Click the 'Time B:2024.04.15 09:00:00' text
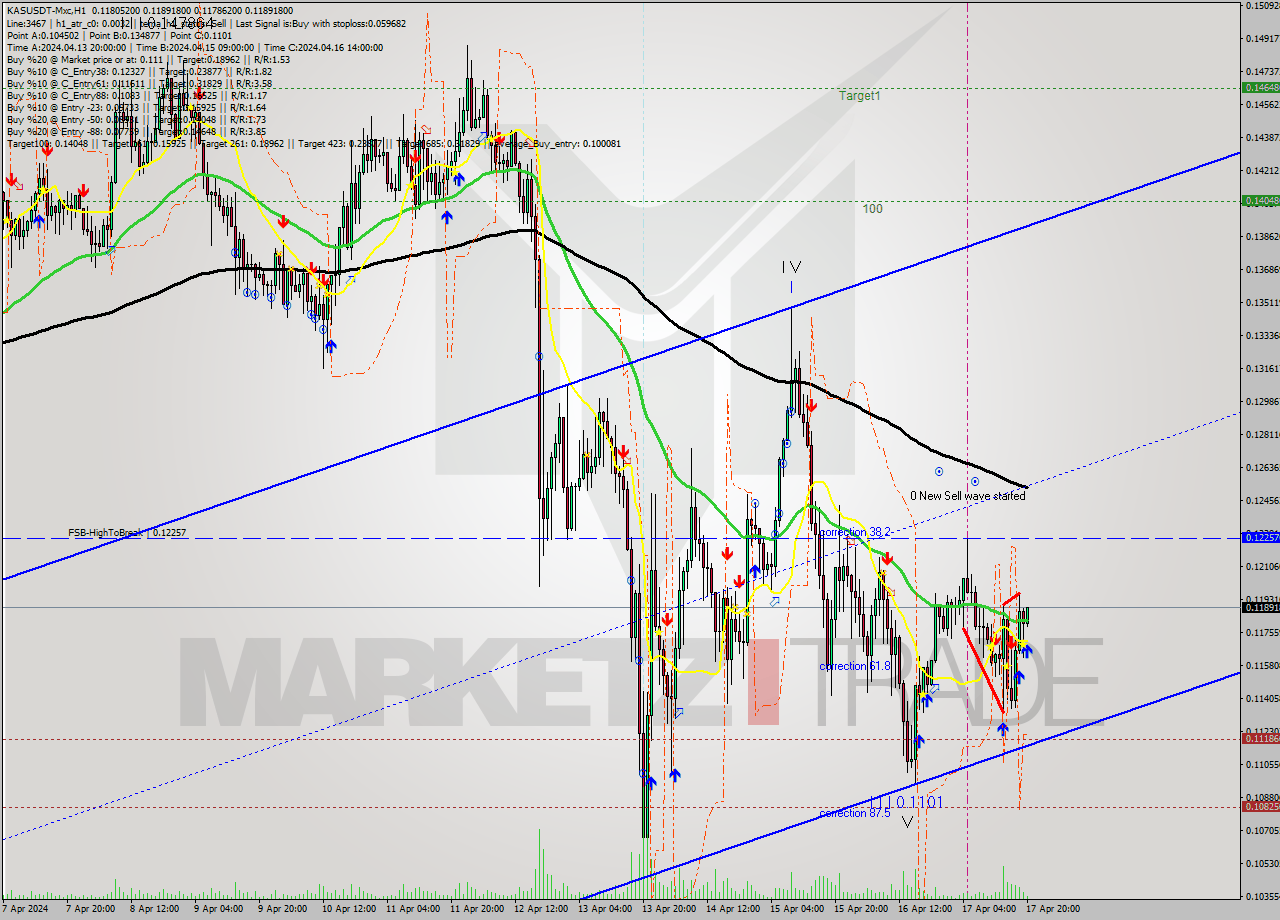1280x920 pixels. pos(194,47)
